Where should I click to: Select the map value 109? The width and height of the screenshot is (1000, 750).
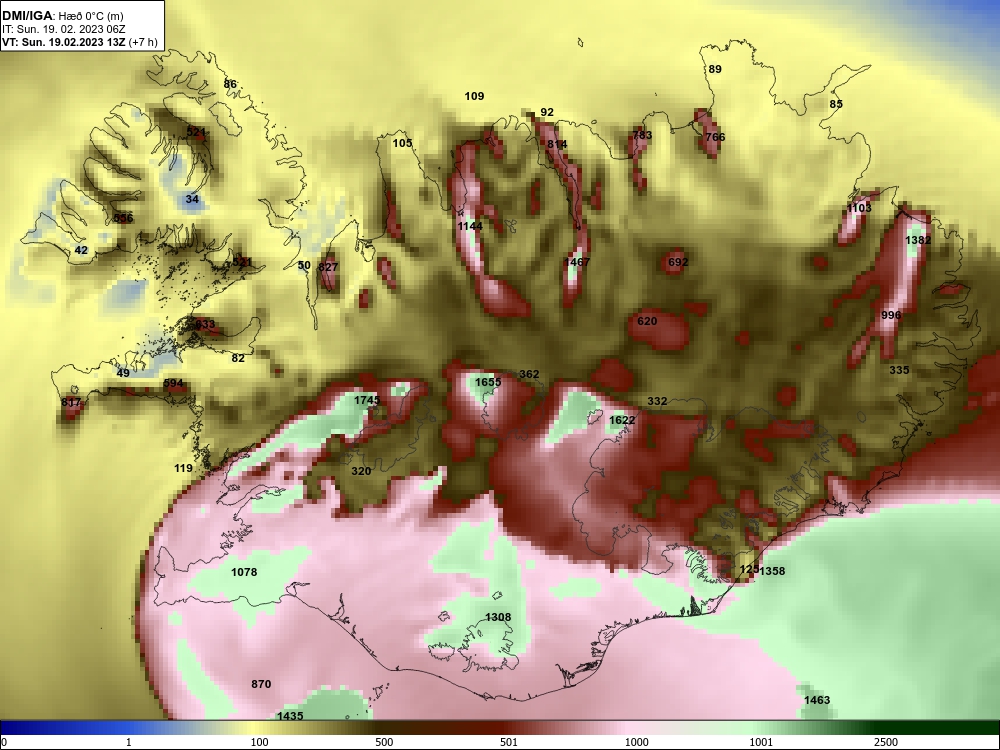click(474, 96)
